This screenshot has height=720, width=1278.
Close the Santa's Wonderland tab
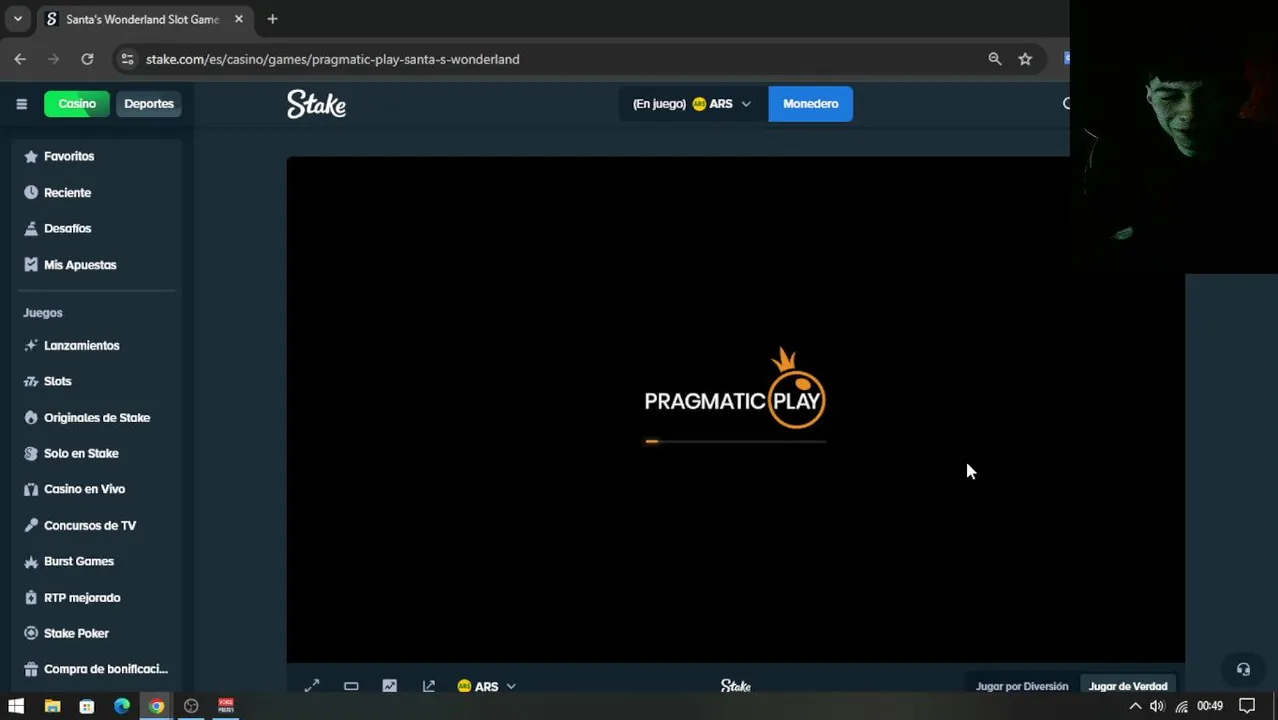238,19
